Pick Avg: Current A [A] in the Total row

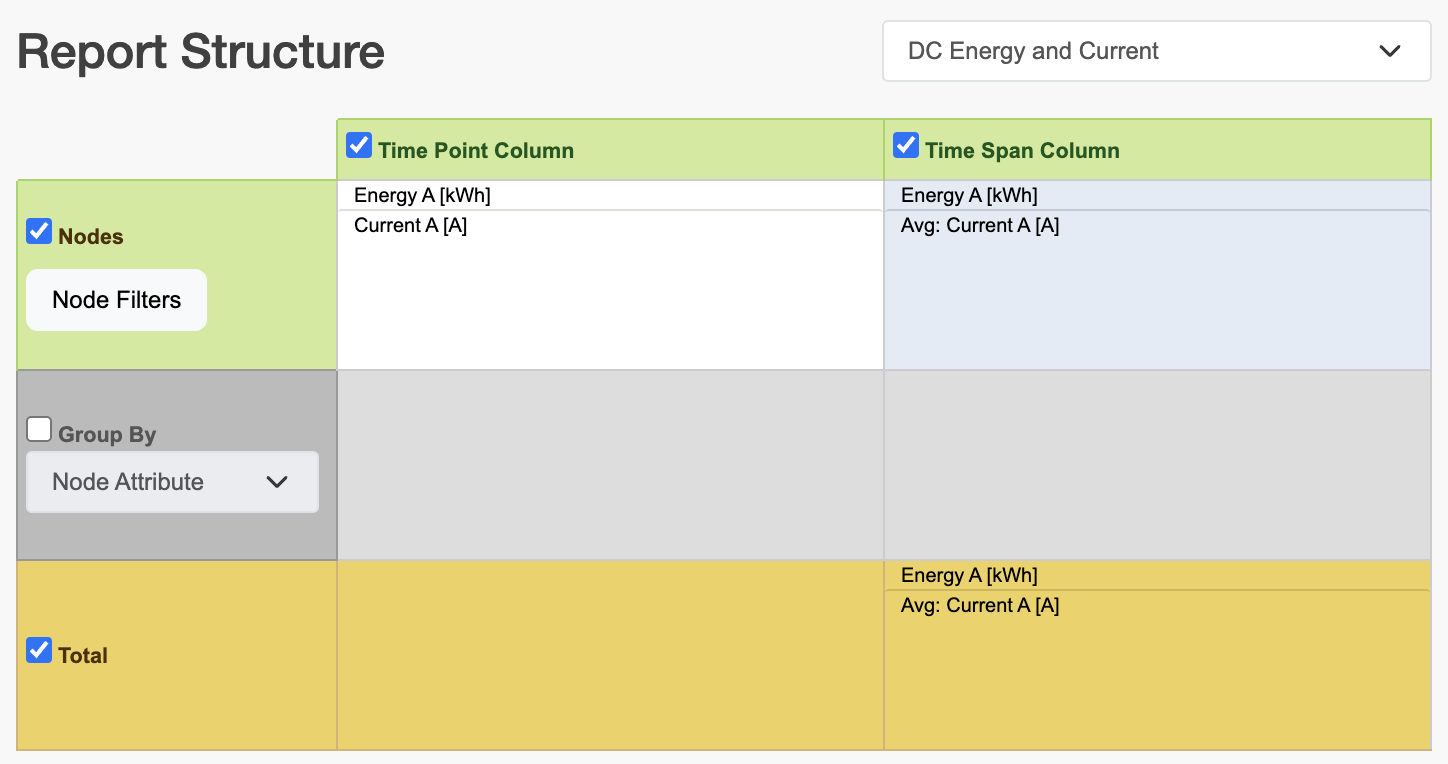pyautogui.click(x=980, y=605)
